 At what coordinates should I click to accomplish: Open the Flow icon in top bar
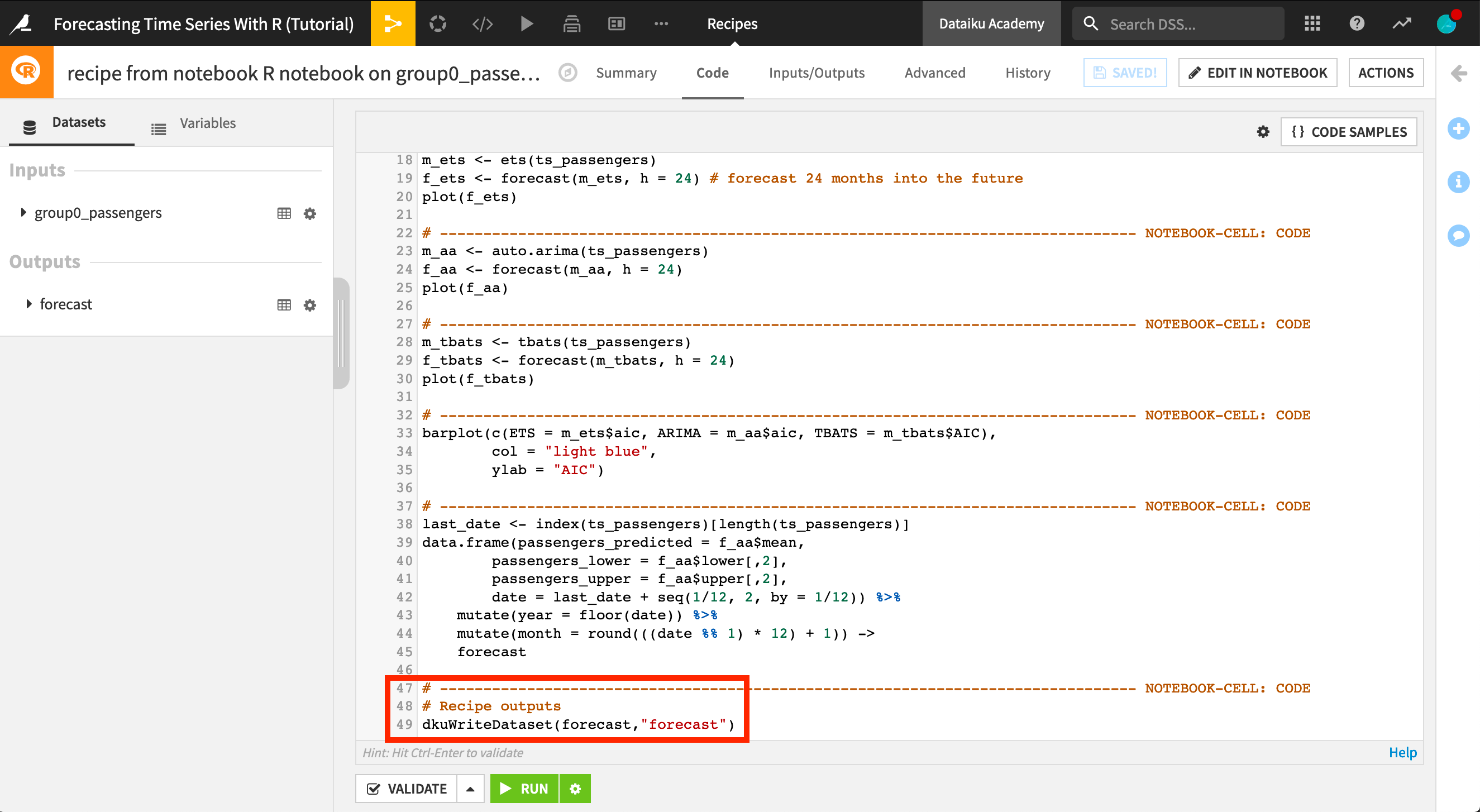click(393, 23)
